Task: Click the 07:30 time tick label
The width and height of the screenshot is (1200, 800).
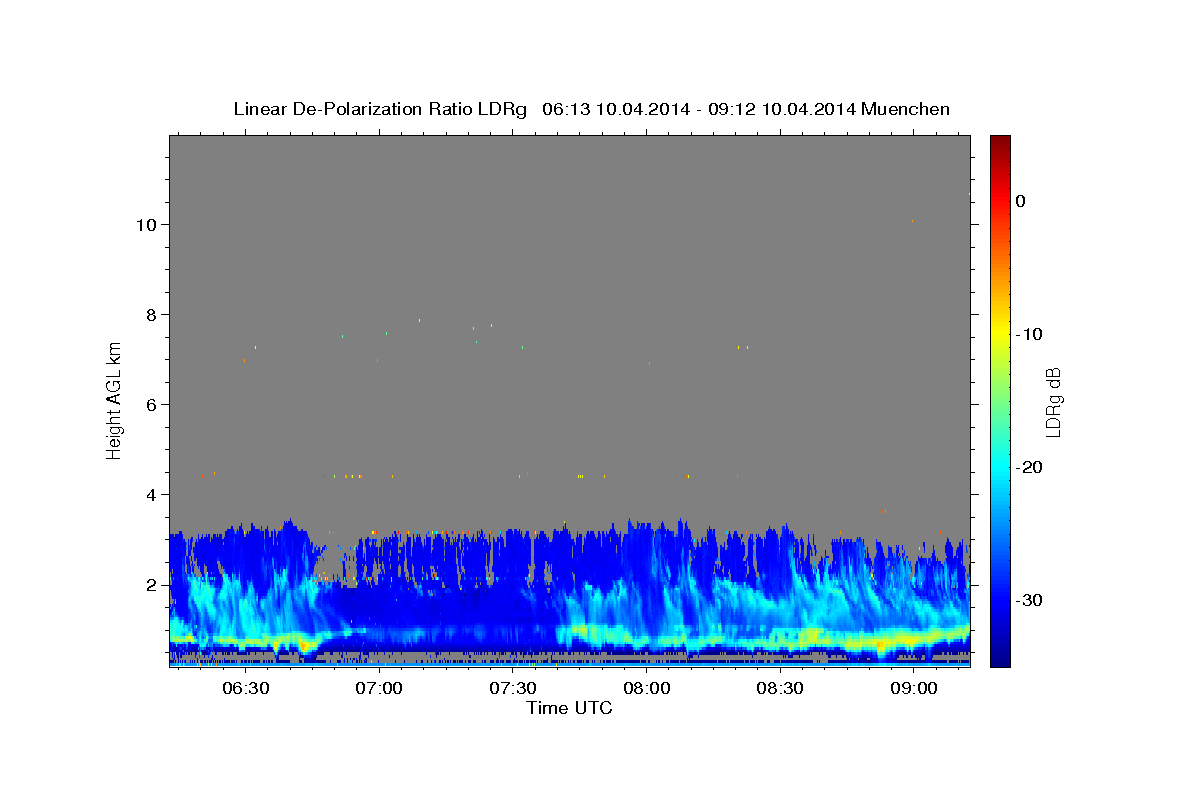Action: point(513,689)
